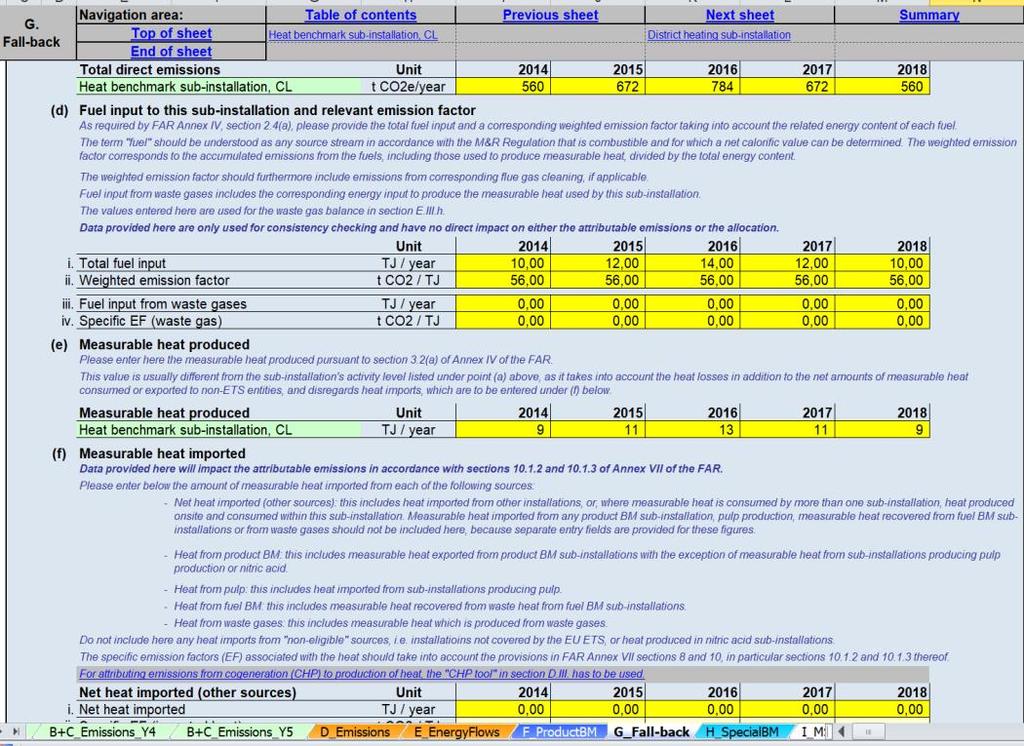Click the section (f) Measurable heat imported heading
This screenshot has width=1024, height=746.
coord(162,453)
